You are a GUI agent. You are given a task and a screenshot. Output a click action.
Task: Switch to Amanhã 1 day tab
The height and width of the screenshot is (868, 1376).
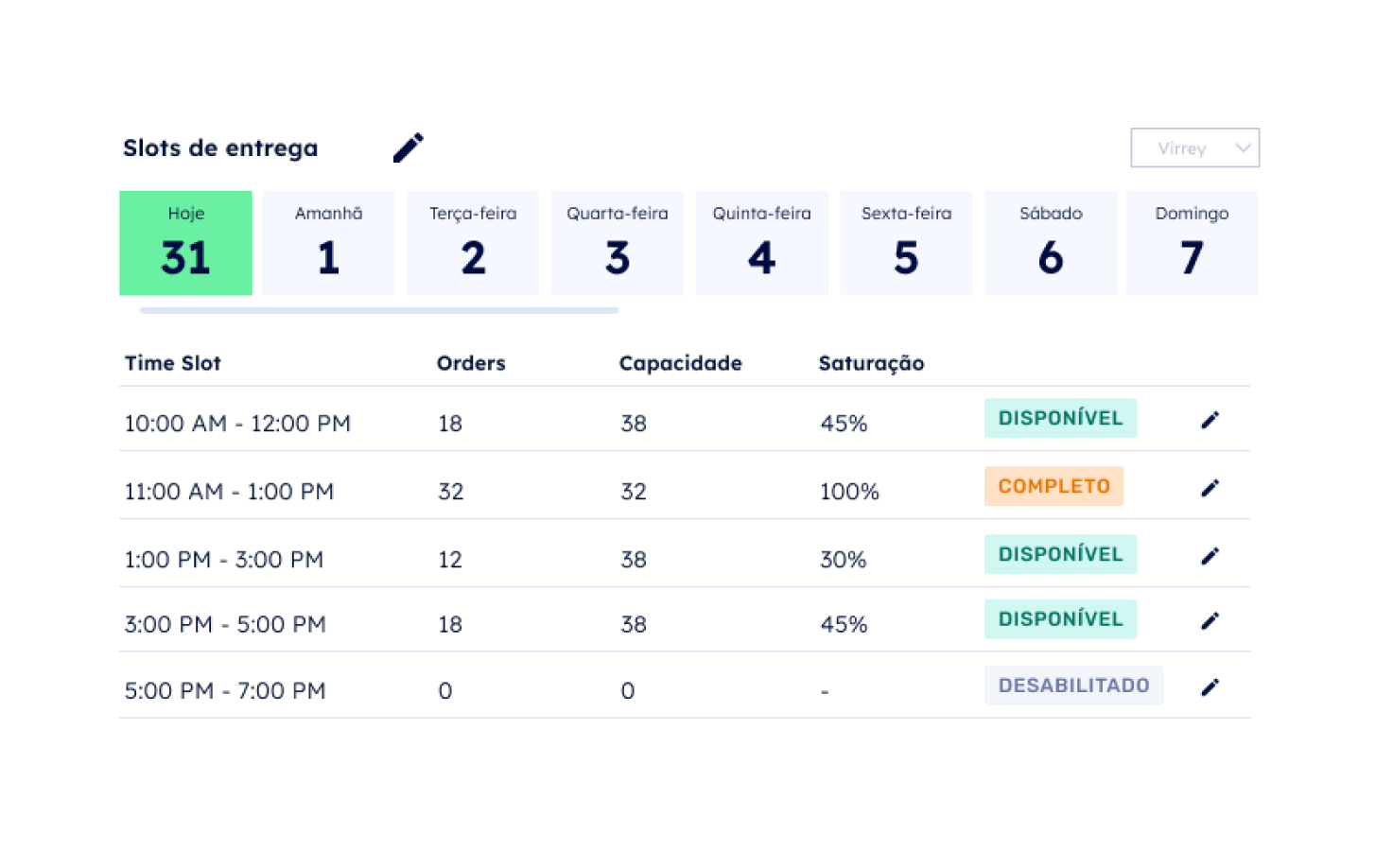[x=328, y=243]
